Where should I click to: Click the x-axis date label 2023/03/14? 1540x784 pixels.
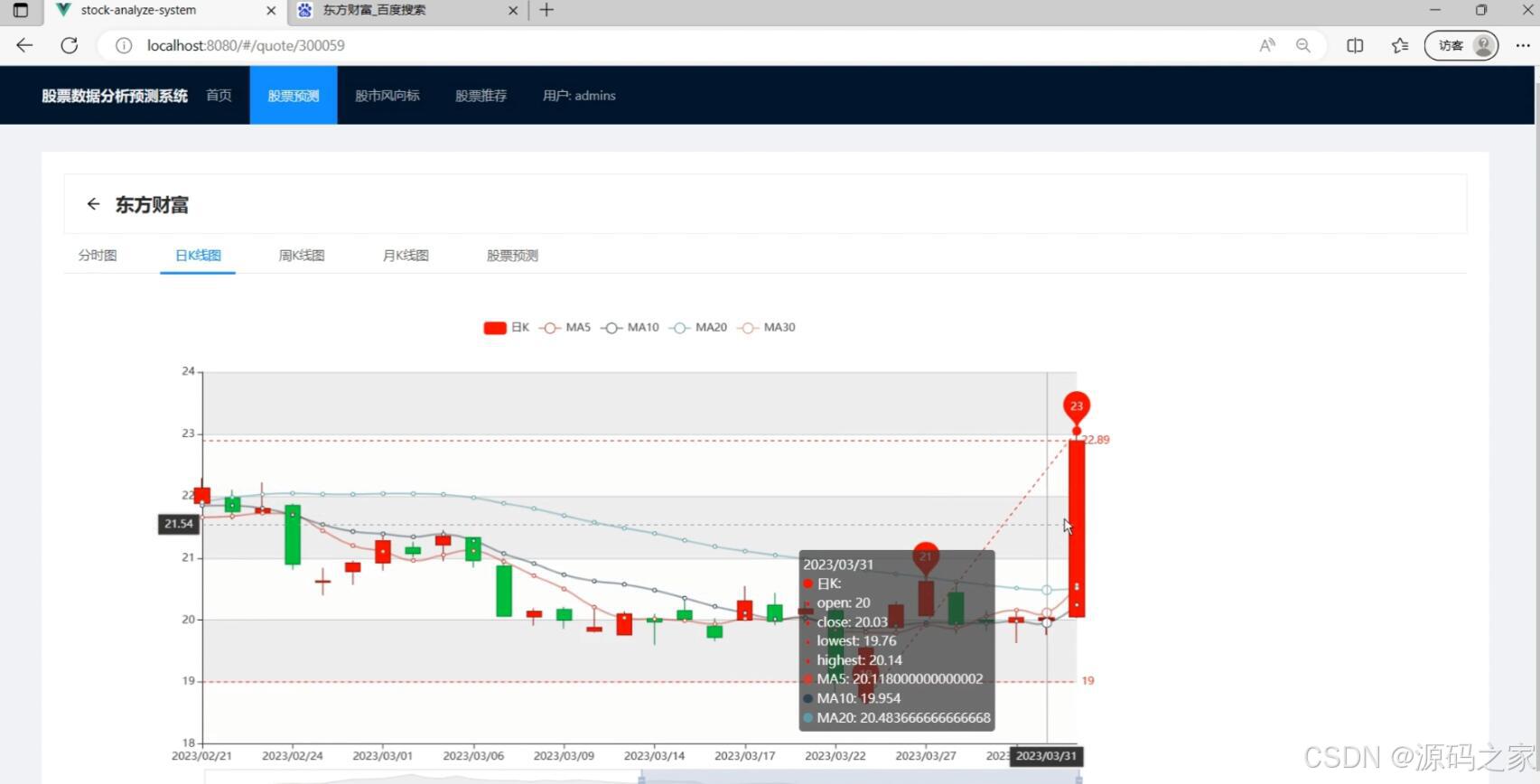tap(654, 756)
